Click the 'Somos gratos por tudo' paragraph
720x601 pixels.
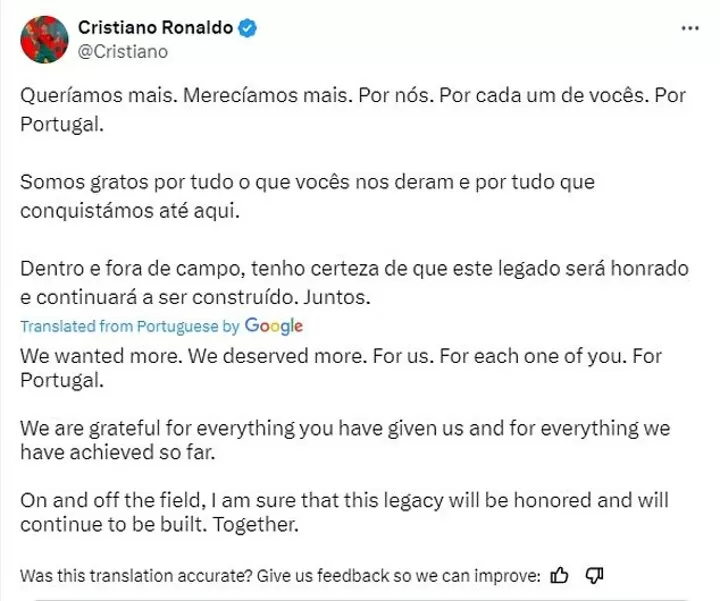[307, 197]
